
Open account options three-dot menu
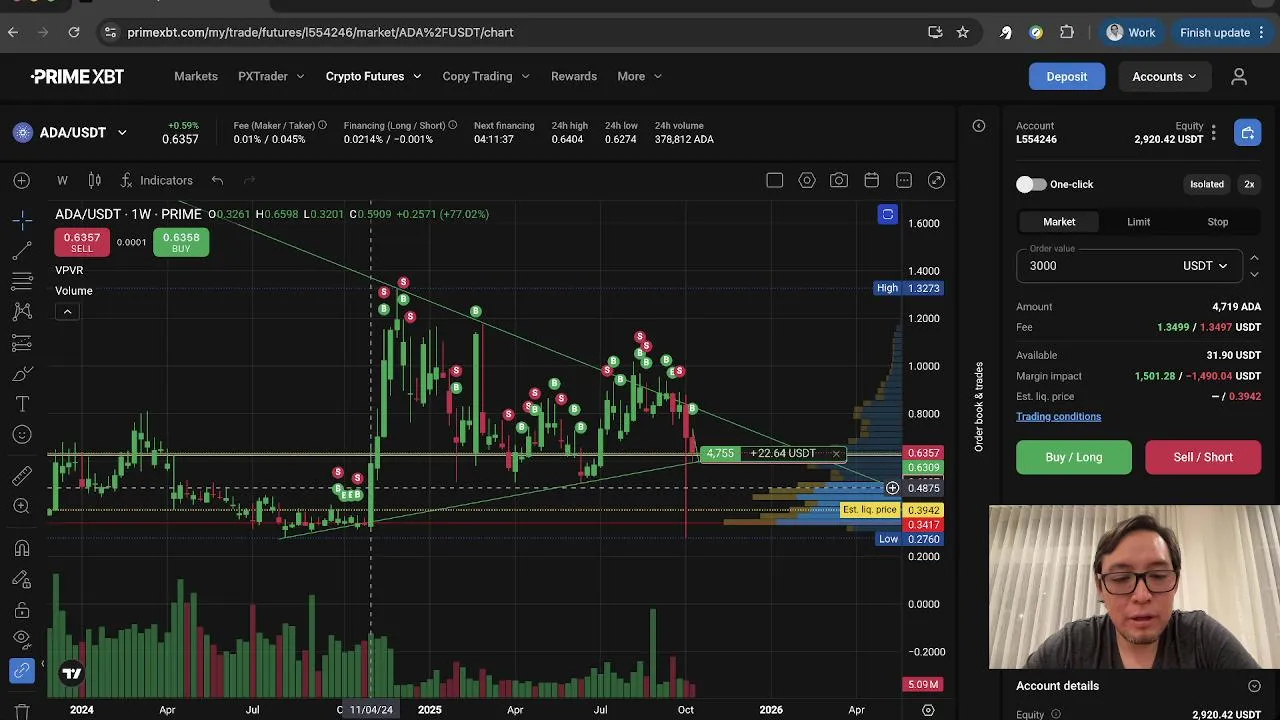coord(1213,132)
